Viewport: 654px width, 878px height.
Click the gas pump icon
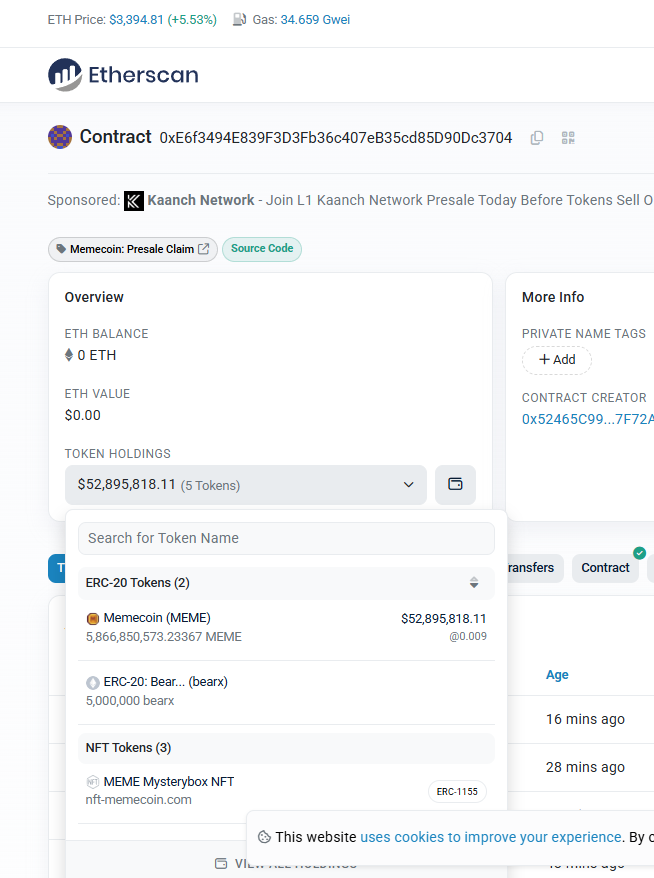(239, 20)
